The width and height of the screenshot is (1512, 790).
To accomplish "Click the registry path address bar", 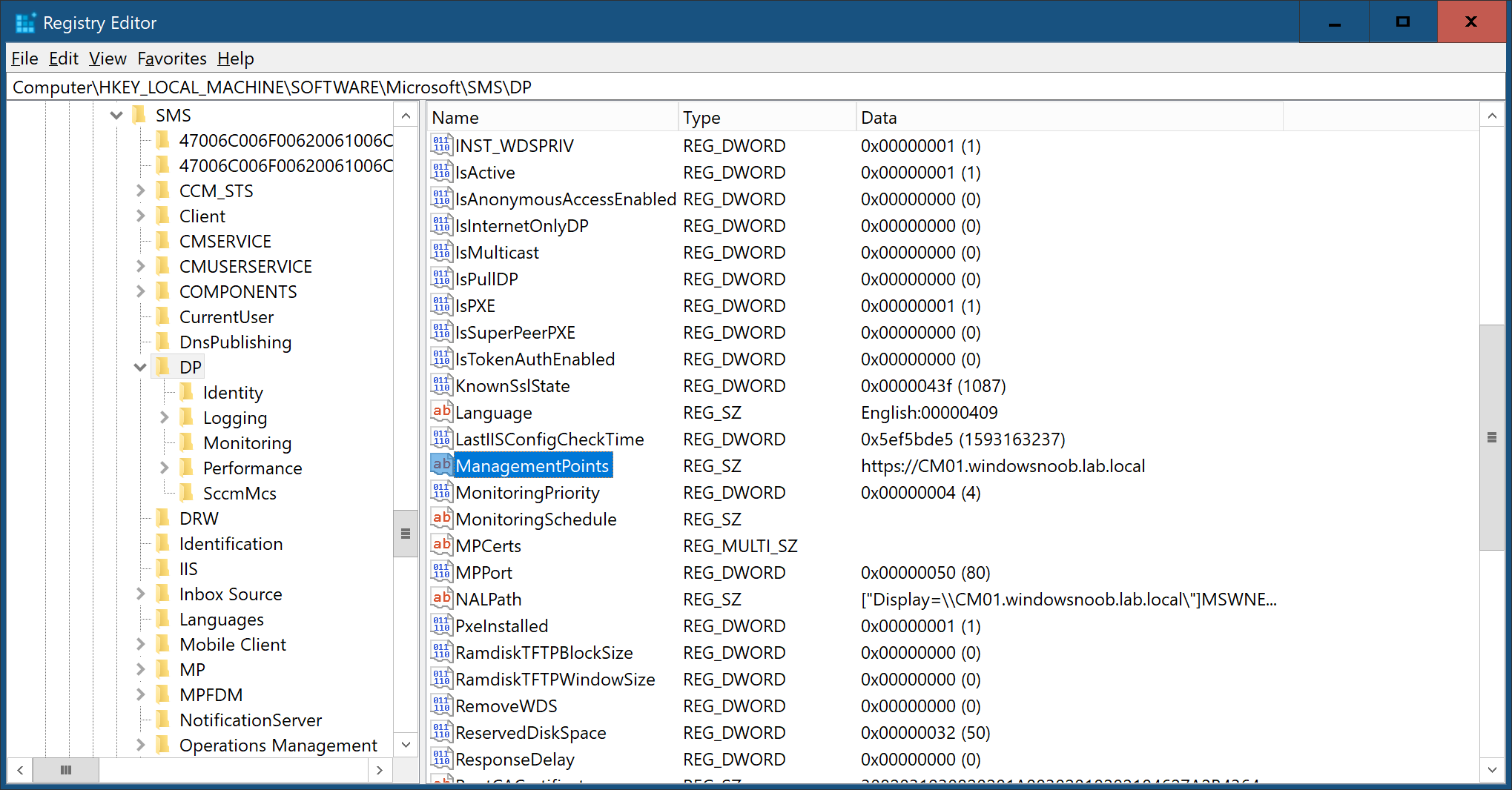I will (x=756, y=87).
